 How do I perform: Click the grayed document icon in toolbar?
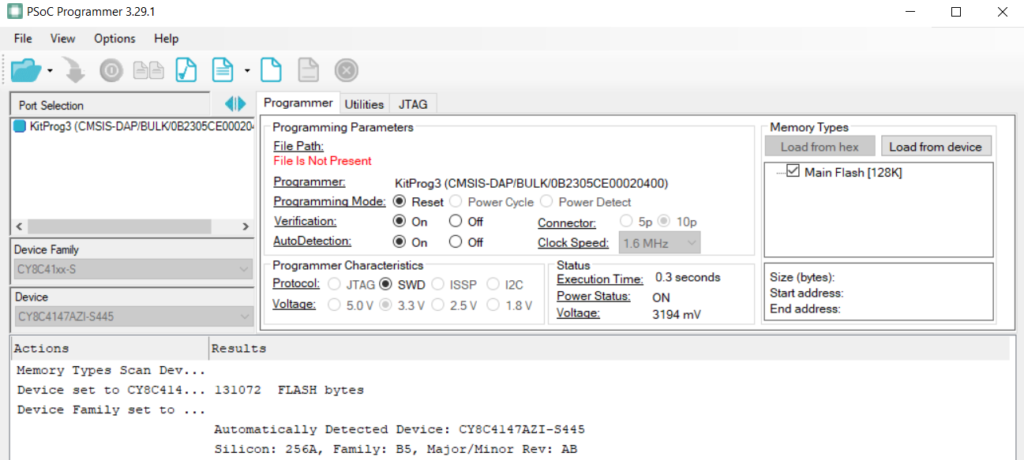click(x=308, y=70)
